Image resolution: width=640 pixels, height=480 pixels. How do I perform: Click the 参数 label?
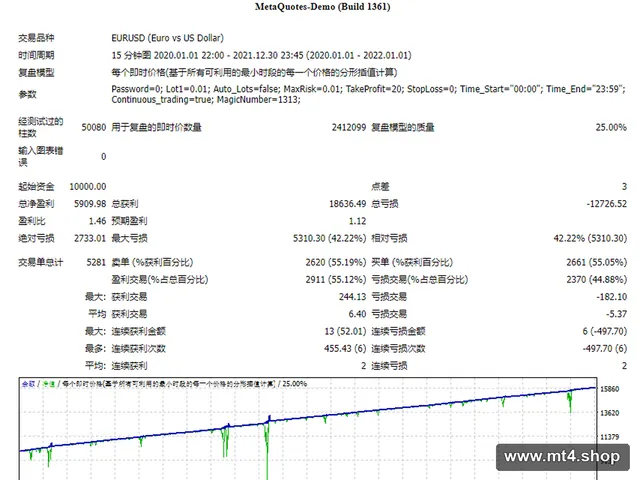click(x=27, y=94)
